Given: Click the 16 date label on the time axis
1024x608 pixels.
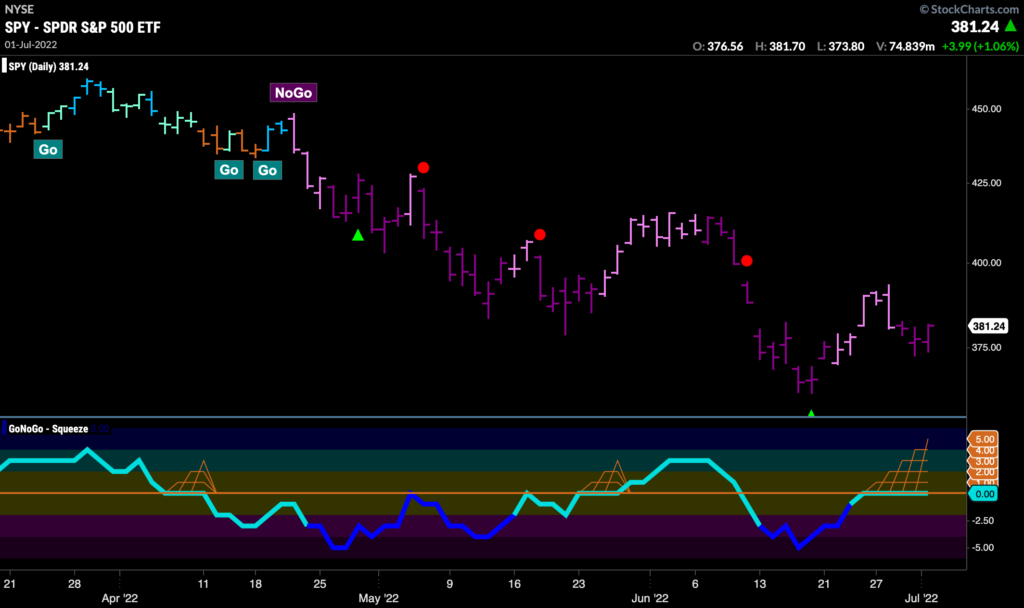Looking at the screenshot, I should pos(515,584).
